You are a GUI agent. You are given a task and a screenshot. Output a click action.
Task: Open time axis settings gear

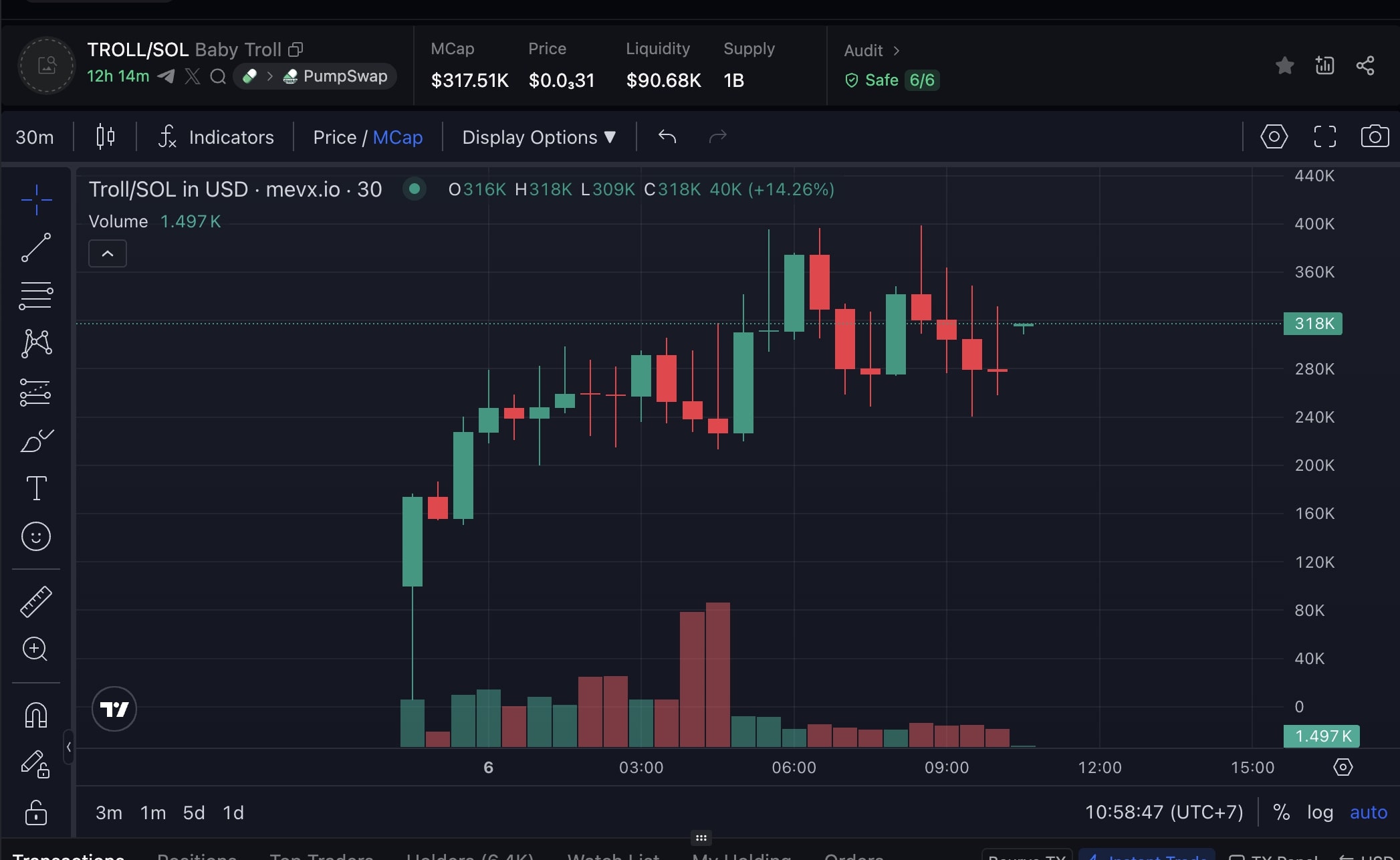[x=1343, y=767]
